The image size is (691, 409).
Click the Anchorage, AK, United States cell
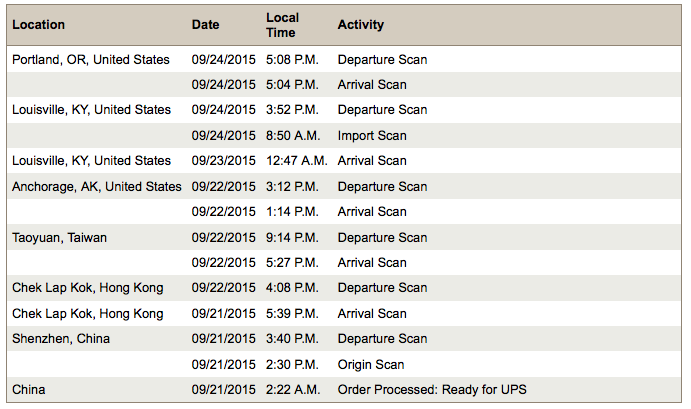click(x=97, y=187)
